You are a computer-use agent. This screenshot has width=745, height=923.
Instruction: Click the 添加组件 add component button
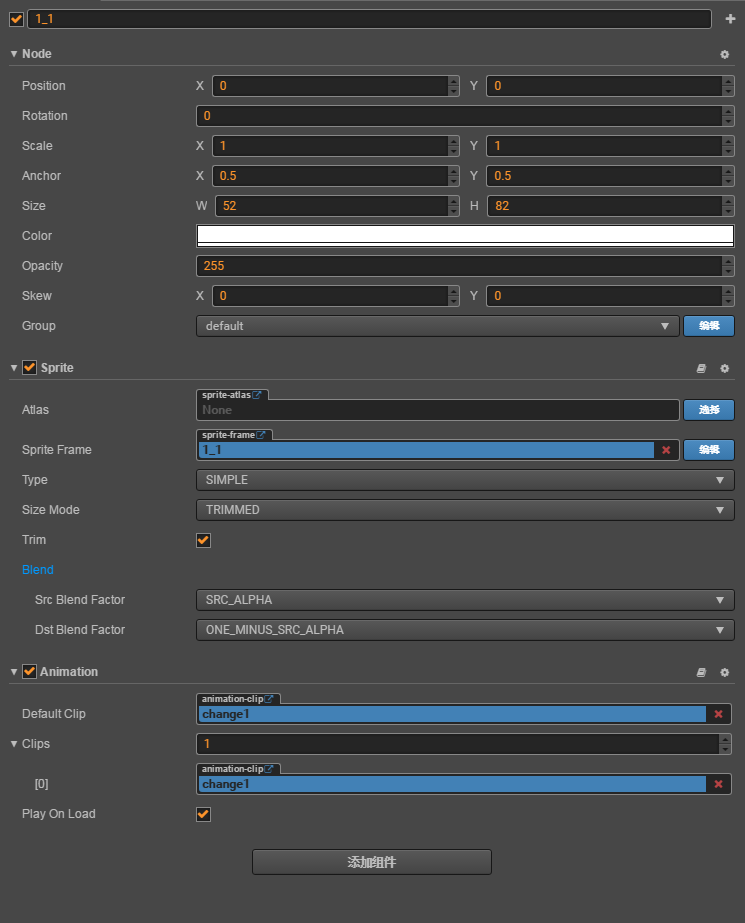[x=372, y=862]
